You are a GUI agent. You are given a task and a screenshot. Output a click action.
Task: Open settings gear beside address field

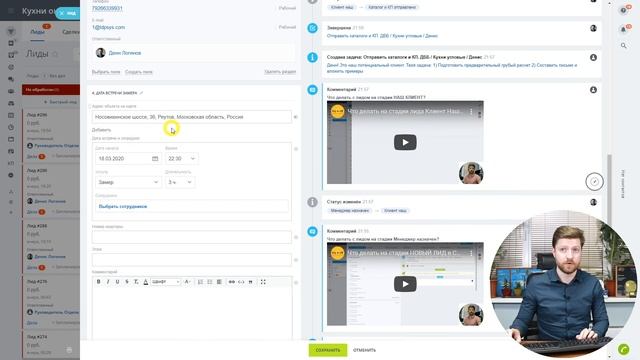click(296, 117)
